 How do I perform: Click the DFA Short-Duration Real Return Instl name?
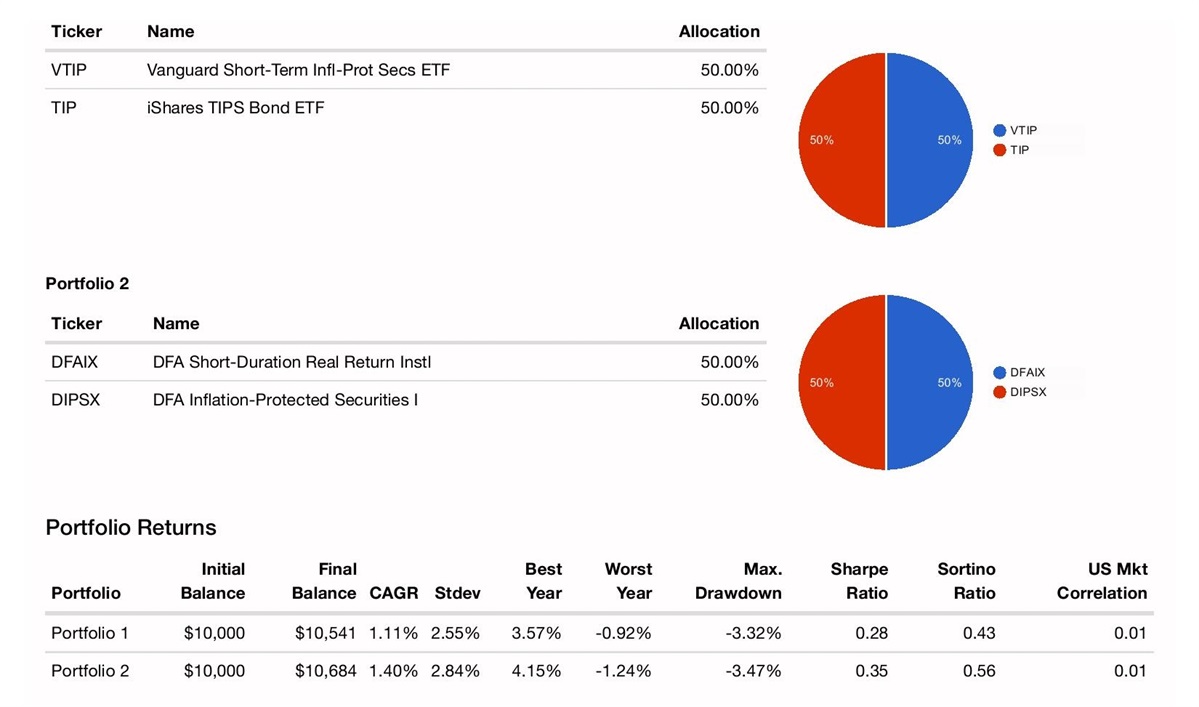pyautogui.click(x=292, y=362)
